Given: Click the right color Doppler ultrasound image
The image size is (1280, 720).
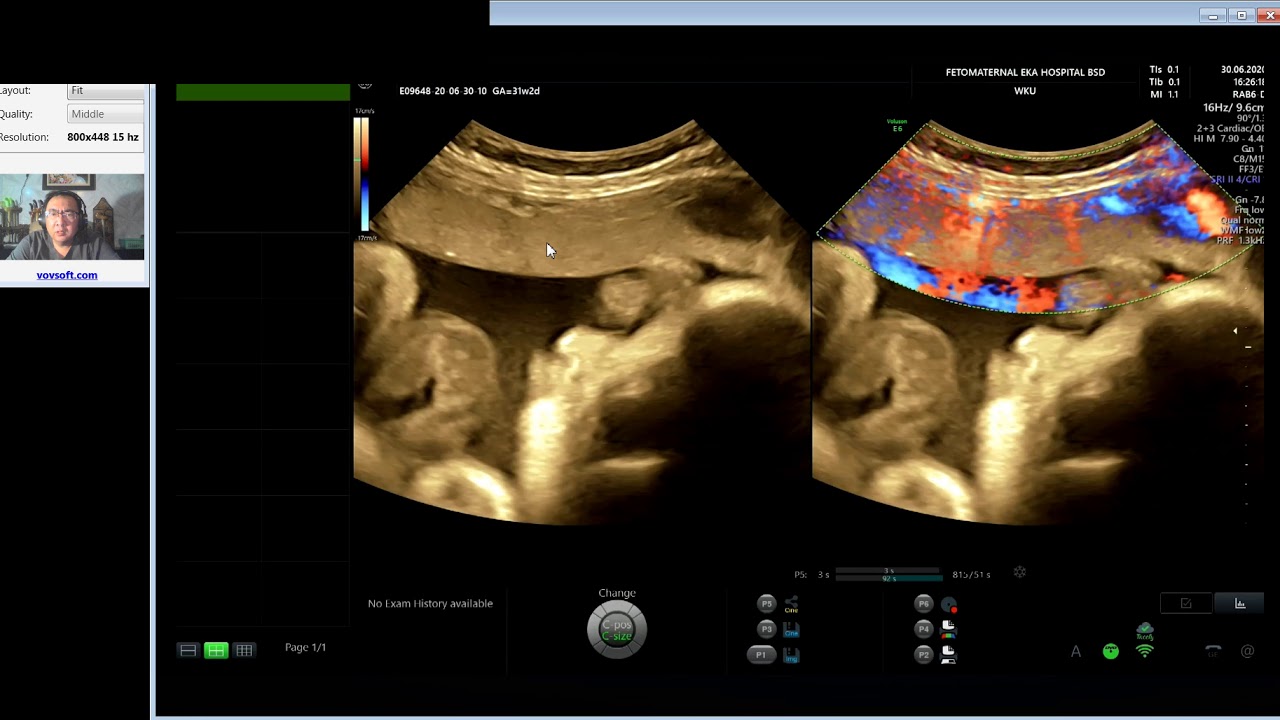Looking at the screenshot, I should click(x=1037, y=321).
